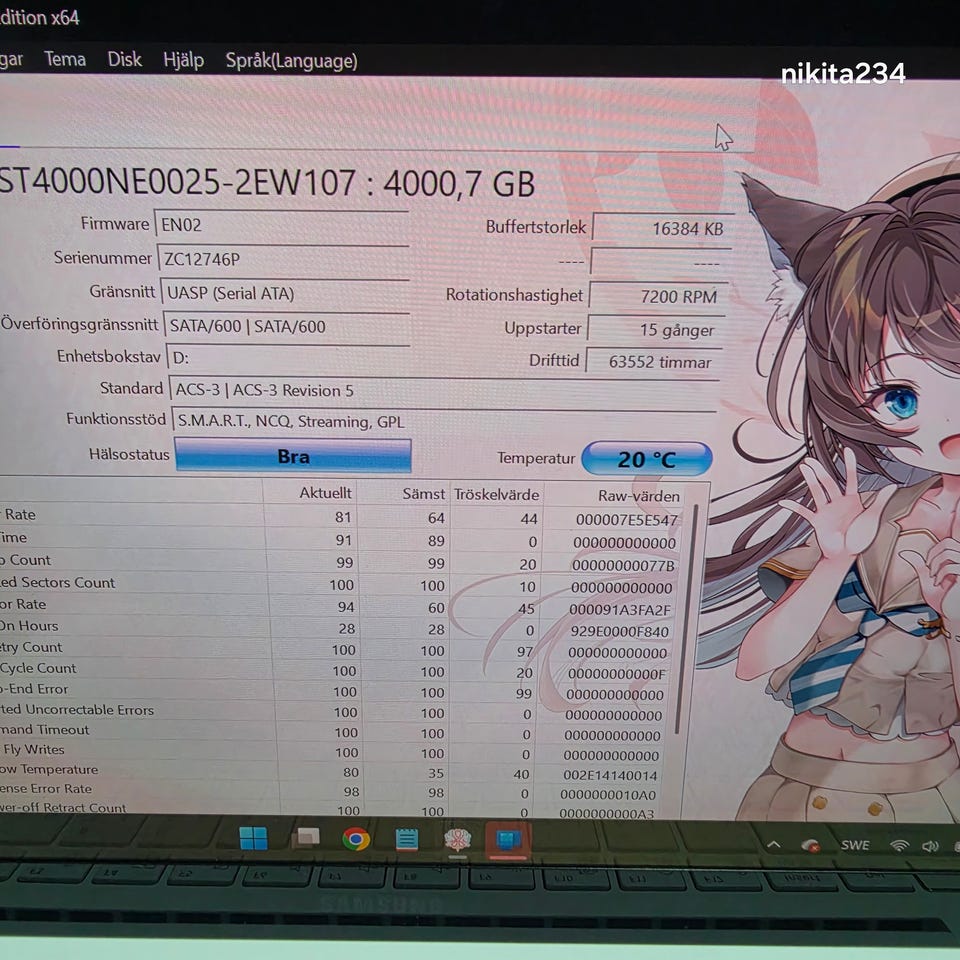Click the Buffertstorlek field 16384 KB
This screenshot has height=960, width=960.
(x=662, y=228)
